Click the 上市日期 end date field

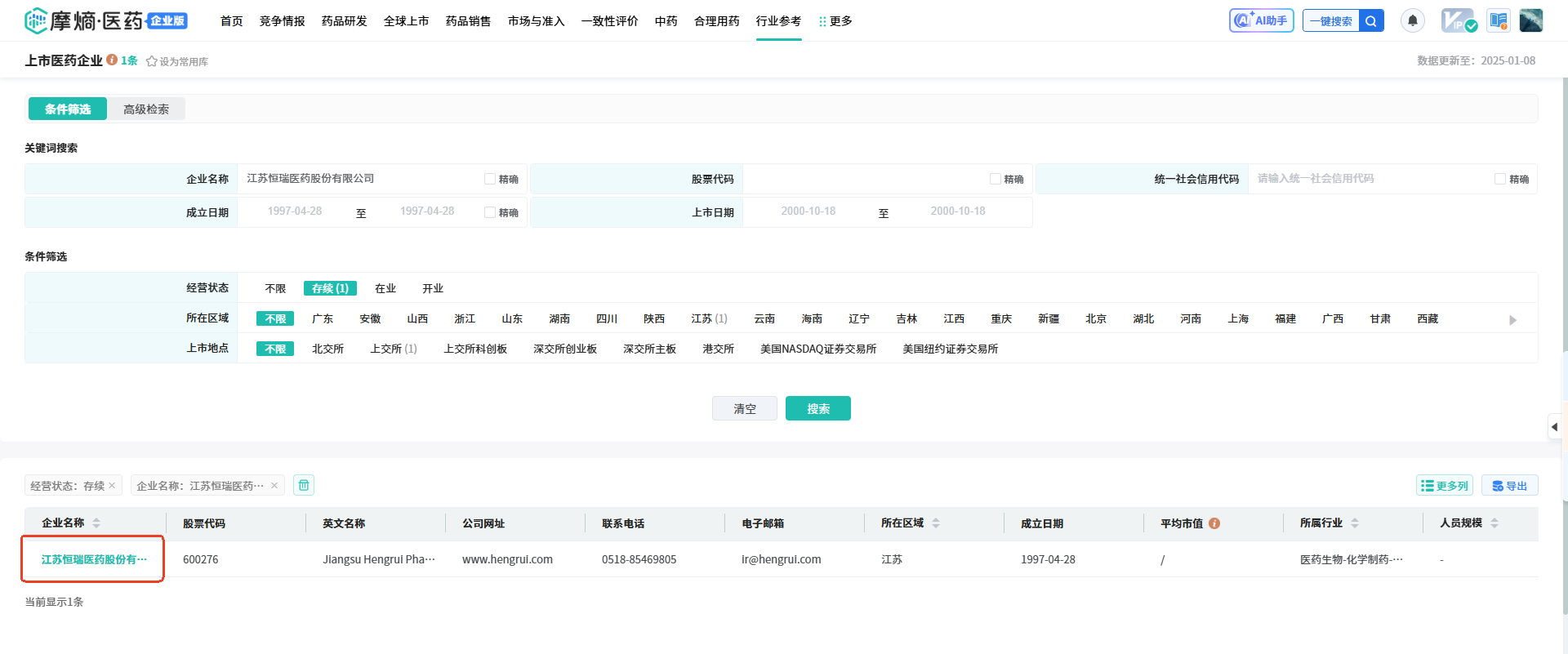click(x=958, y=211)
